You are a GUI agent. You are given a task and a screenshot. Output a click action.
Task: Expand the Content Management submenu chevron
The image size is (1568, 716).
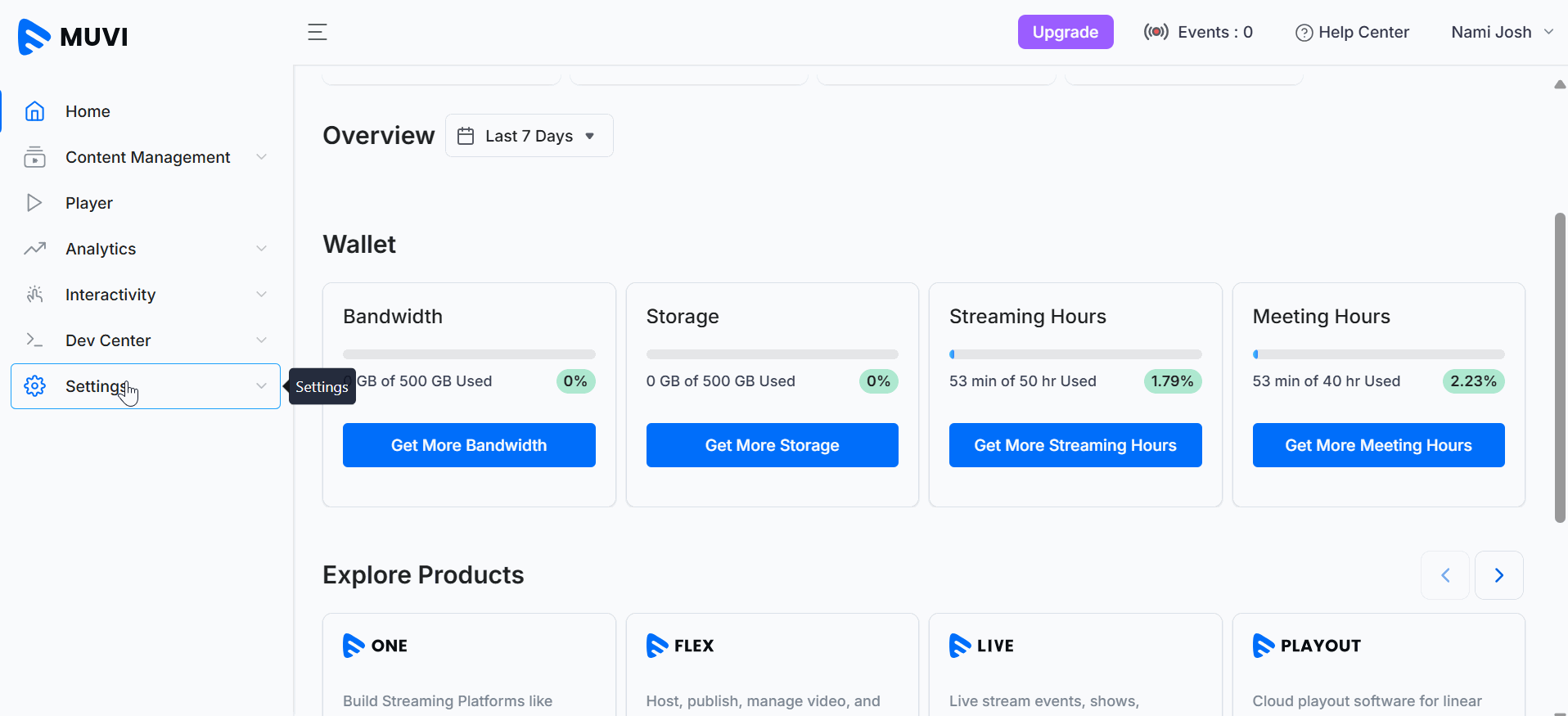click(x=261, y=157)
